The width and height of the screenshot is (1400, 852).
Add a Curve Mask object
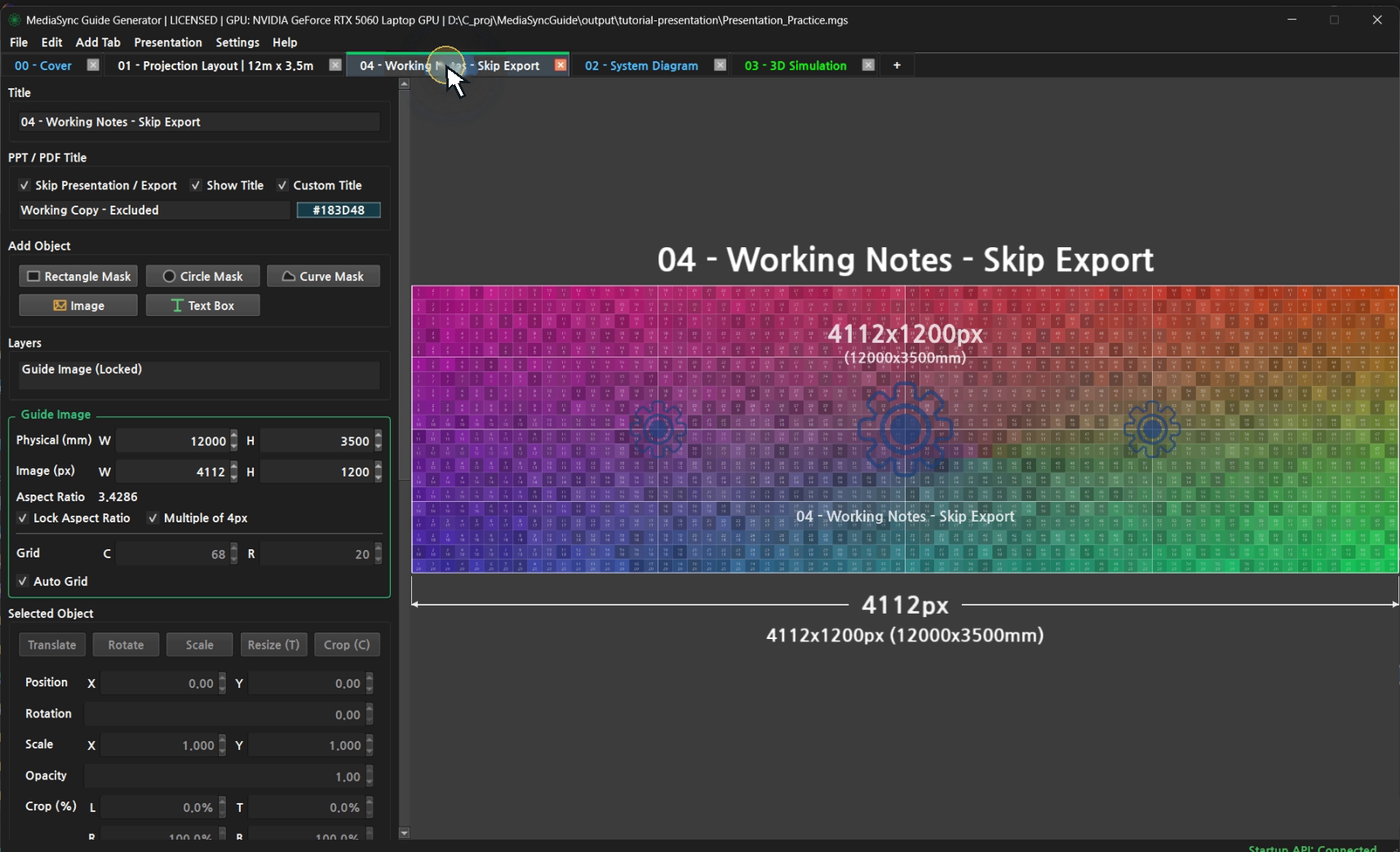(x=323, y=276)
